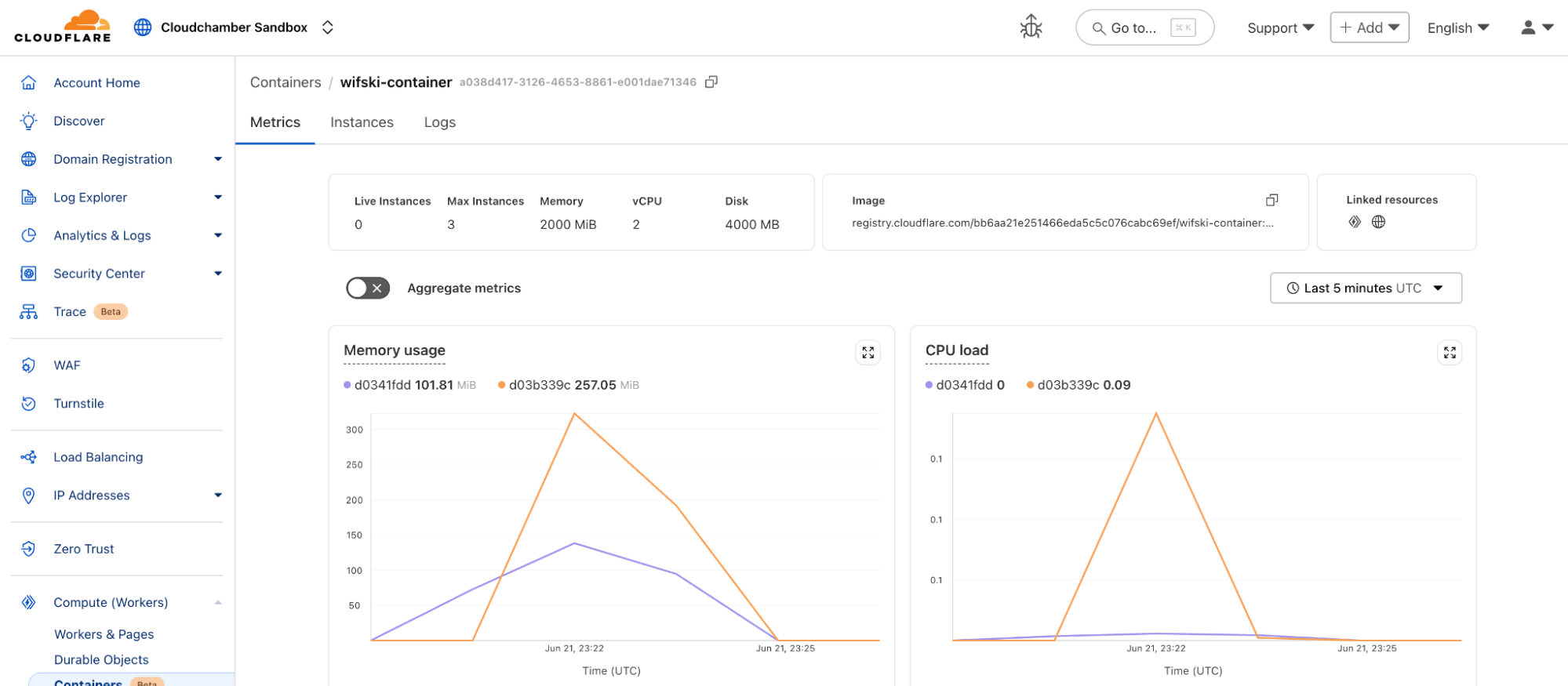Open the Go to... search box
This screenshot has height=686, width=1568.
tap(1144, 27)
